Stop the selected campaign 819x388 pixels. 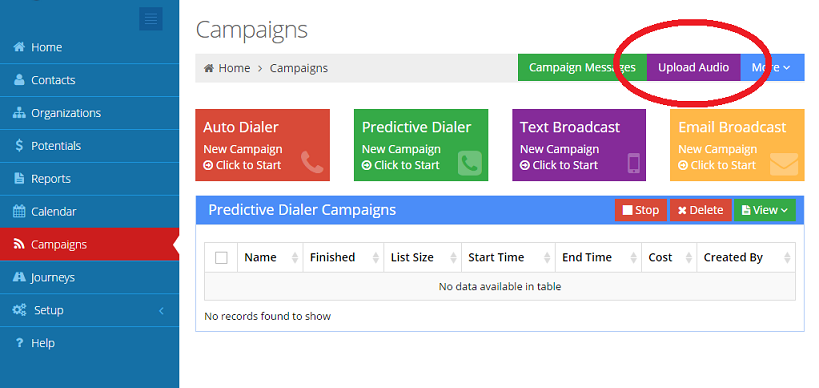(640, 210)
